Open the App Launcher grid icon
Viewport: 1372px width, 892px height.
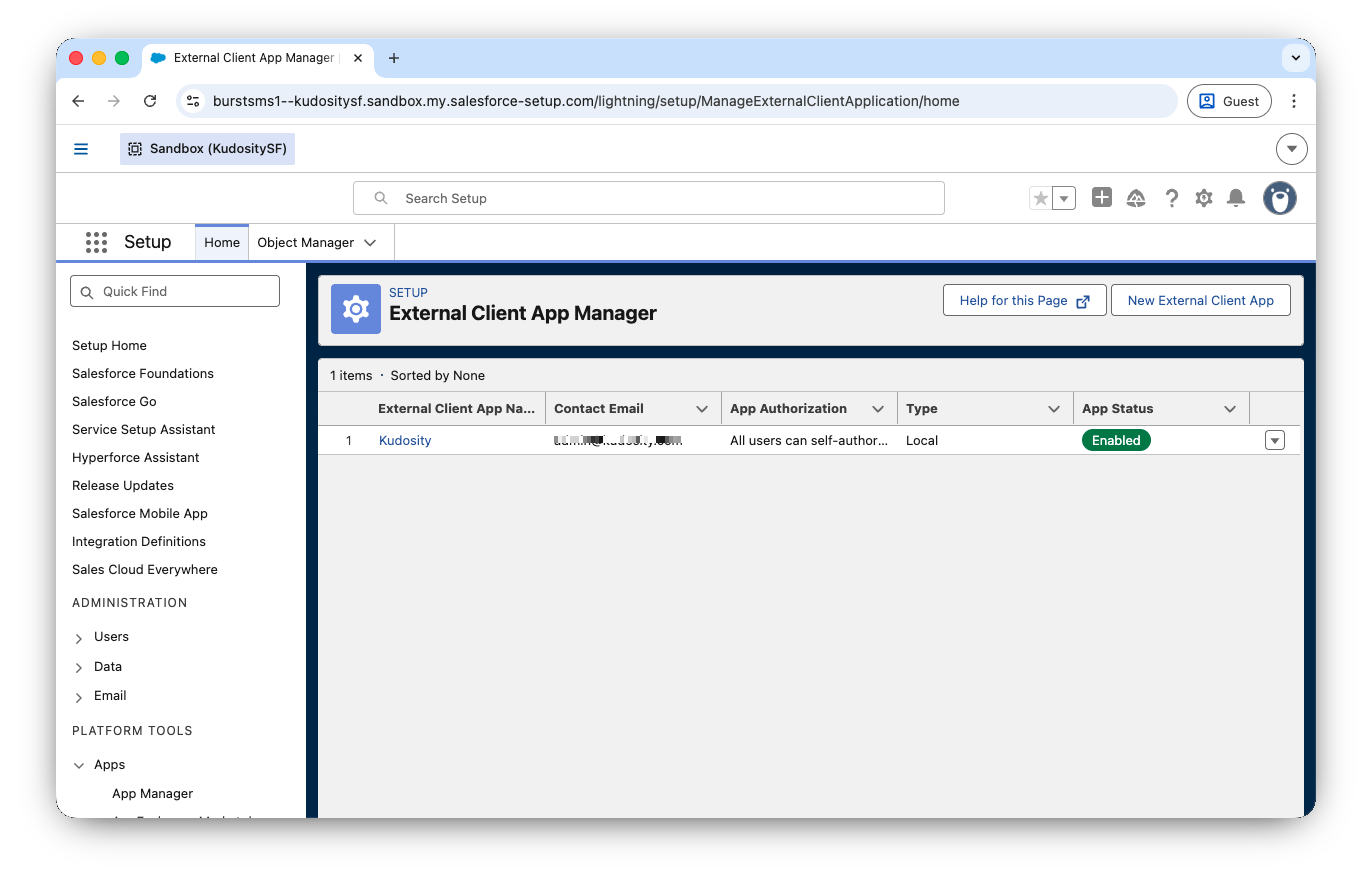click(x=96, y=242)
